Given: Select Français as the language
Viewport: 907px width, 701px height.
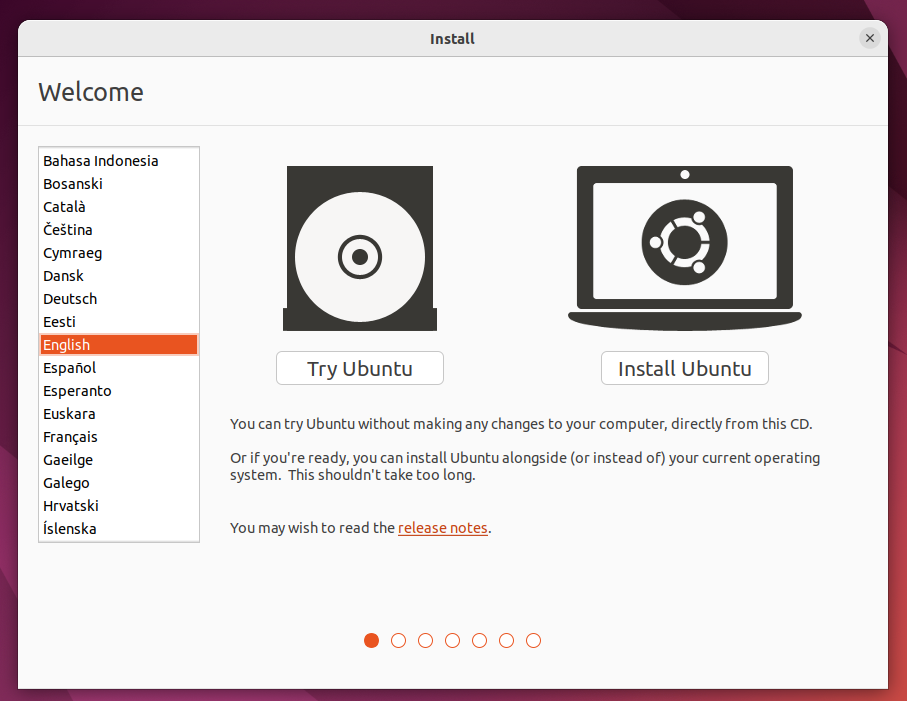Looking at the screenshot, I should [70, 437].
